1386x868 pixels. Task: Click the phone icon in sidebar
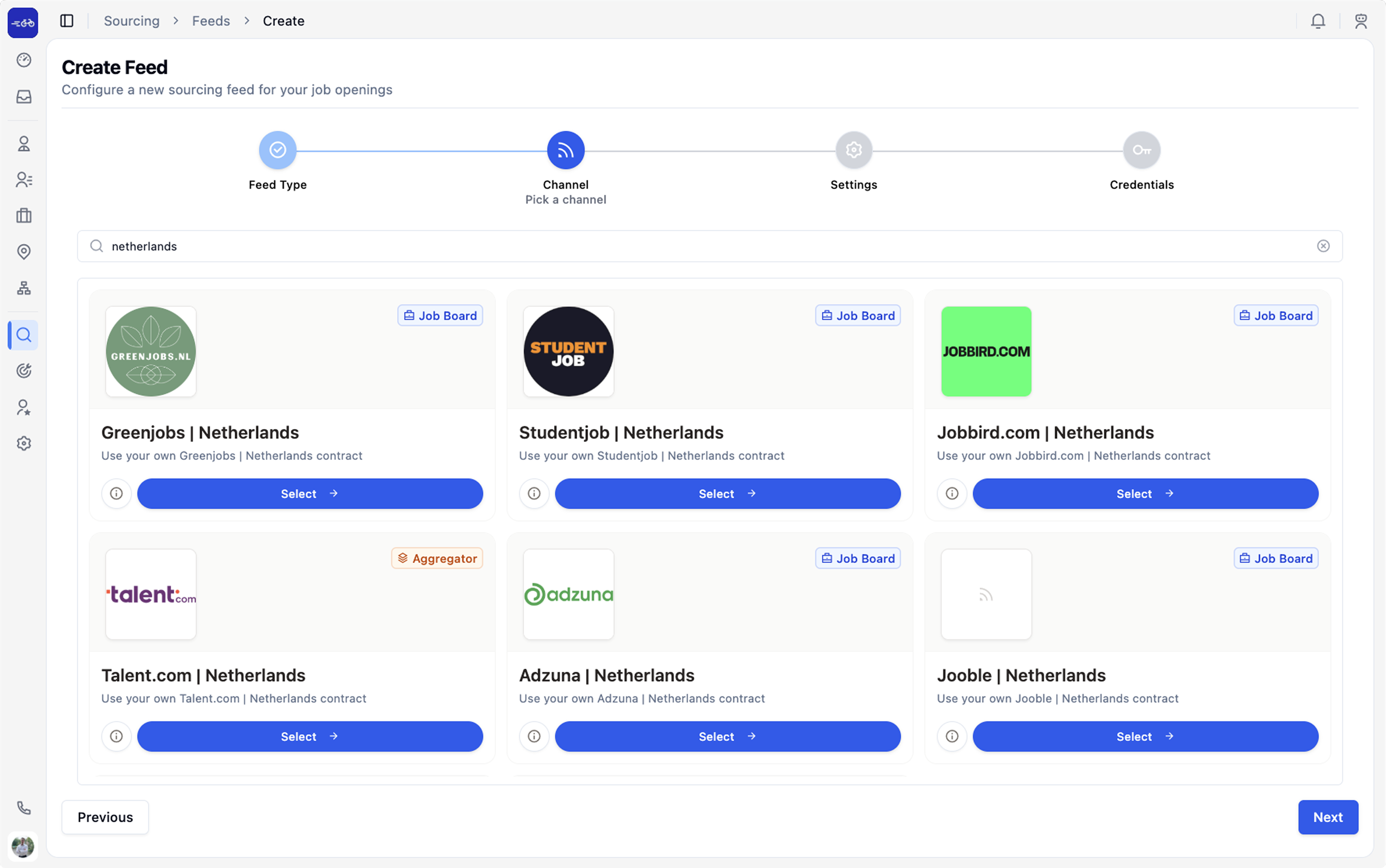(x=23, y=808)
